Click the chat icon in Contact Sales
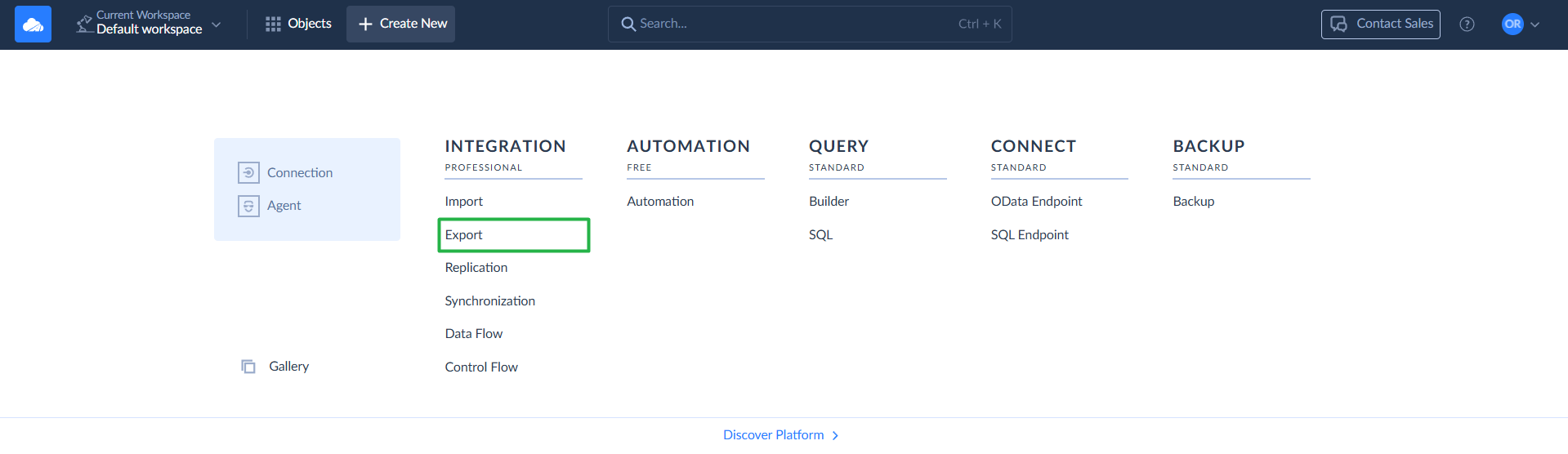Screen dimensions: 1568x454 pos(1338,24)
